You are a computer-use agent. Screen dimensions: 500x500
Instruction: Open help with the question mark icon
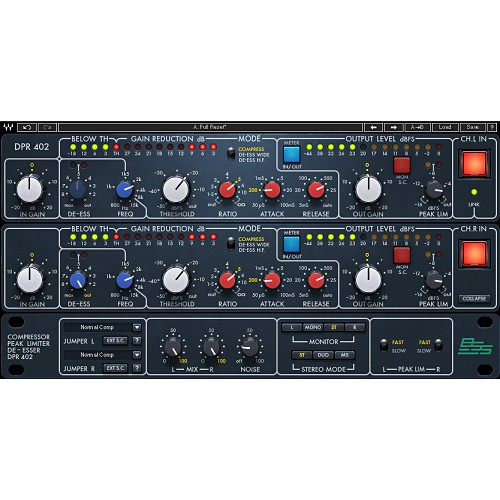[492, 127]
